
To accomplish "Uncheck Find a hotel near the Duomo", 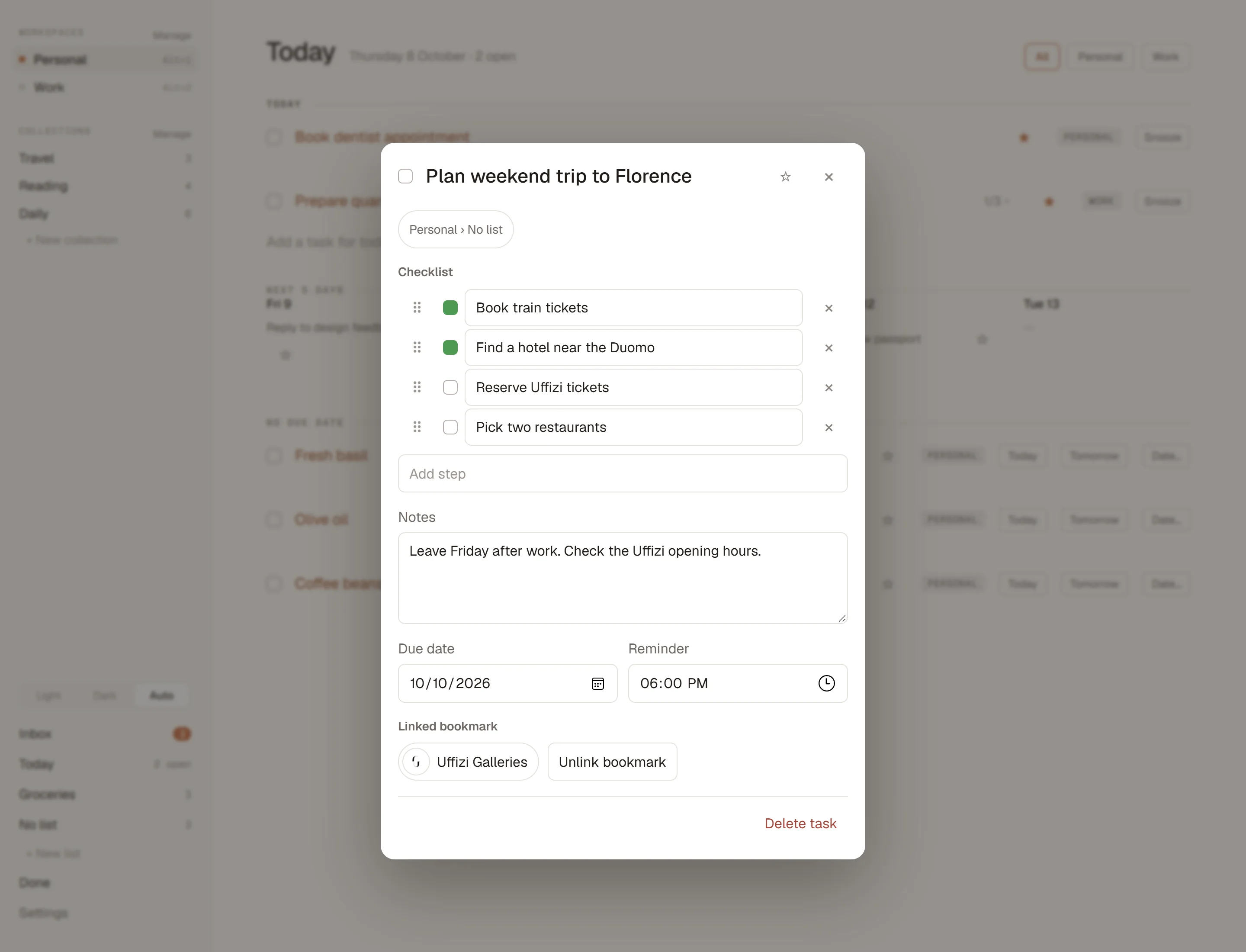I will [x=450, y=347].
